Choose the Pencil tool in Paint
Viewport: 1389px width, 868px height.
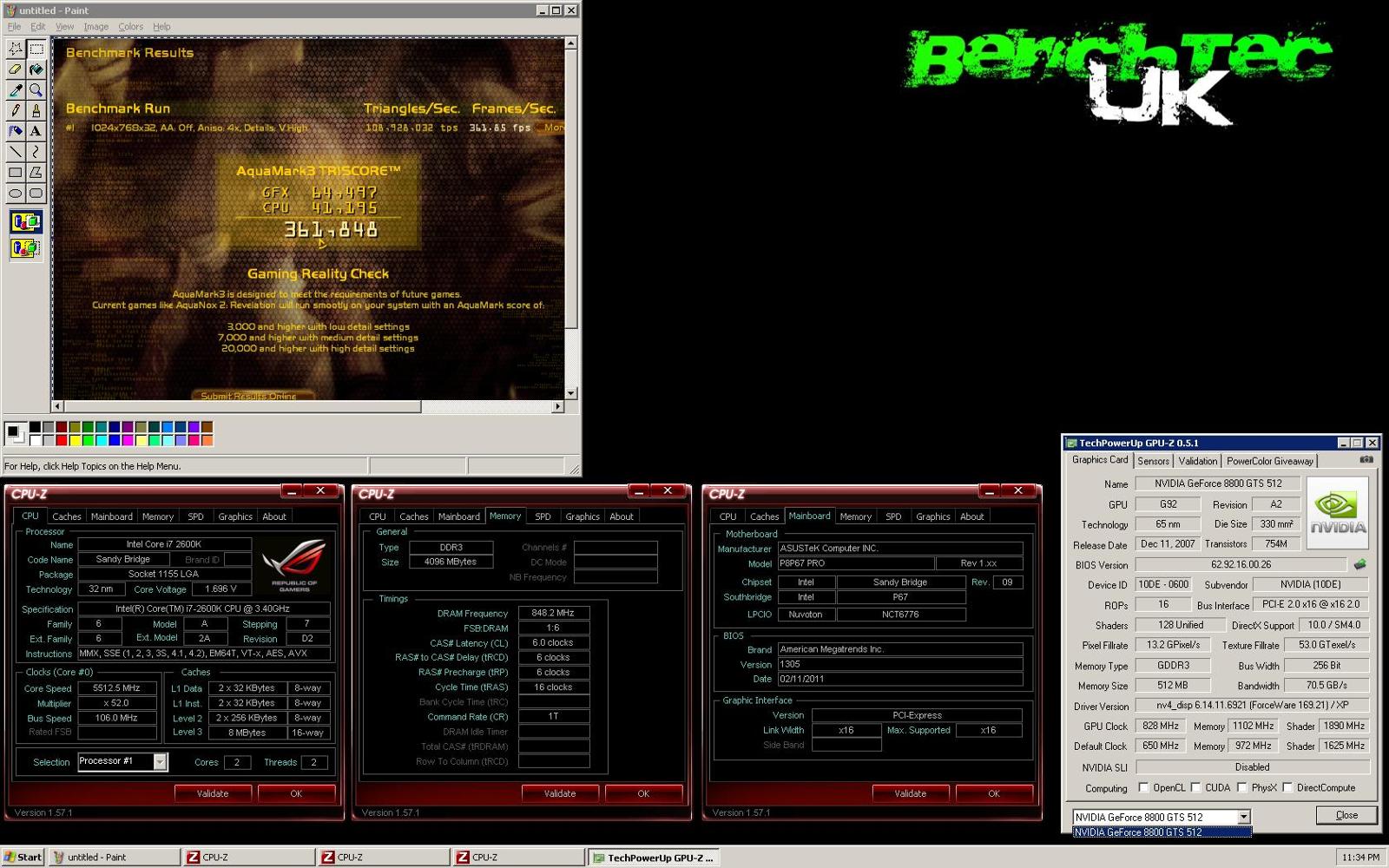(x=16, y=111)
